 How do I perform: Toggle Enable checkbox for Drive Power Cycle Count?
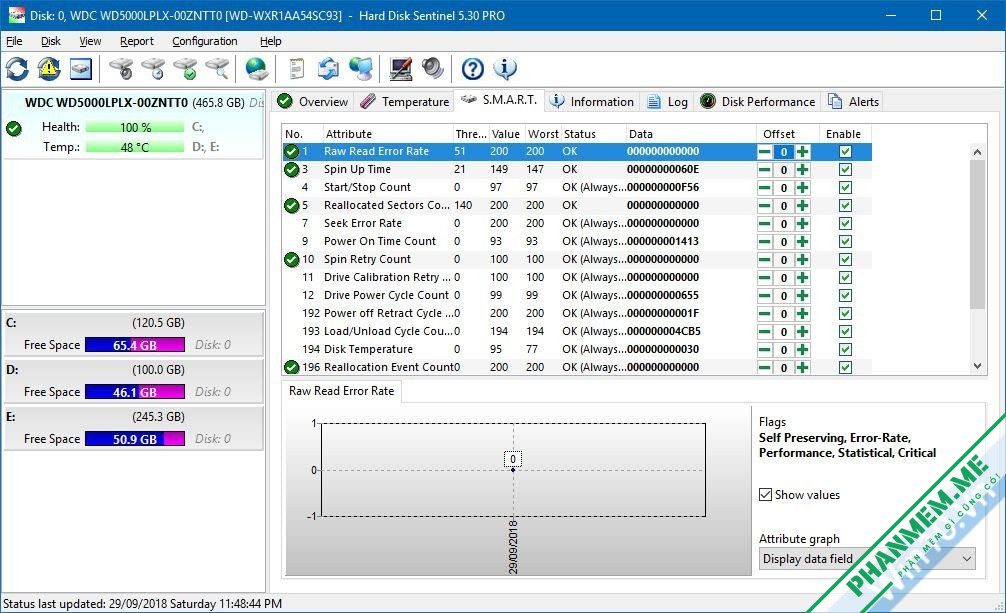tap(845, 295)
